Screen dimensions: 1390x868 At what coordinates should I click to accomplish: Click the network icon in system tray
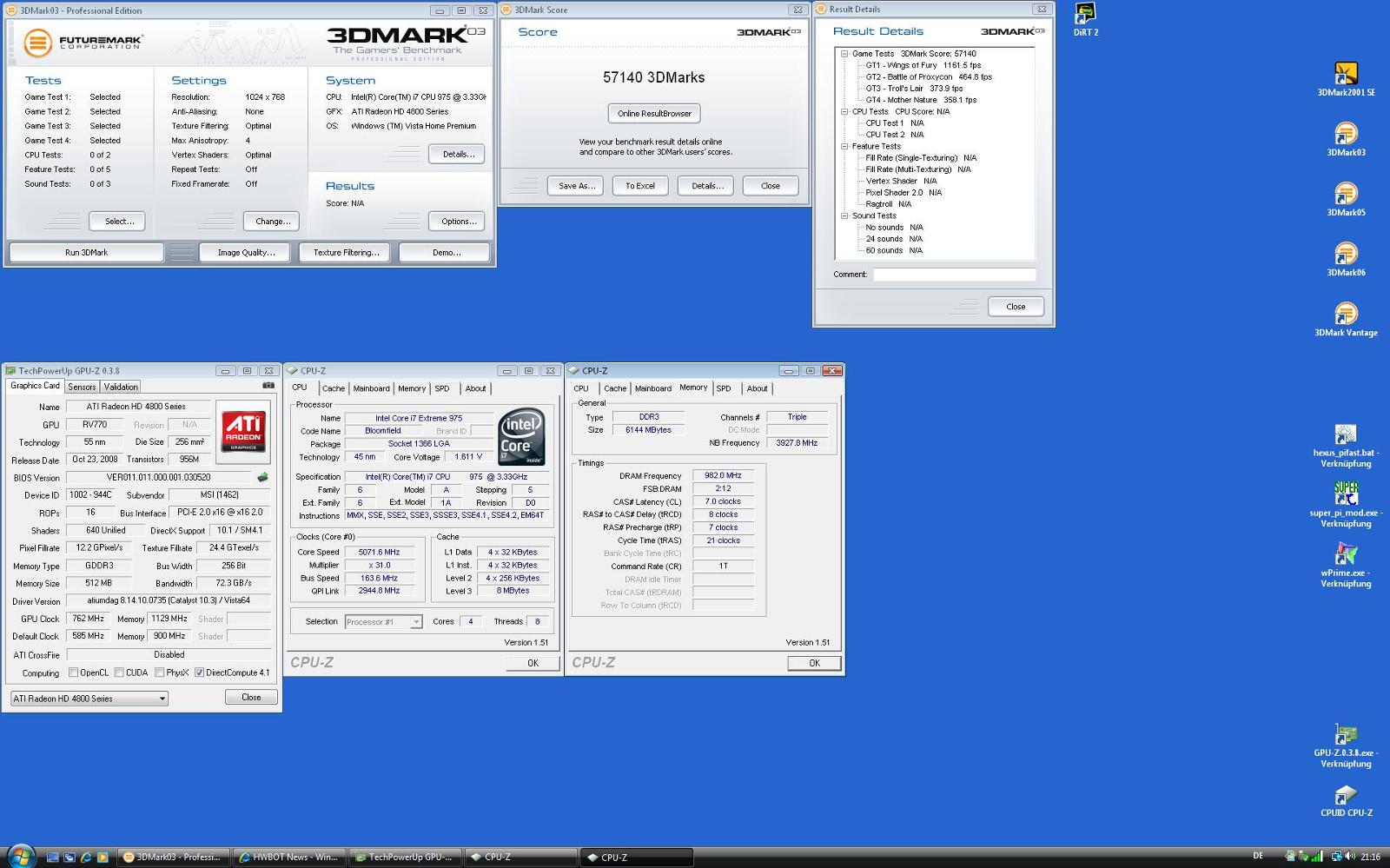1338,857
